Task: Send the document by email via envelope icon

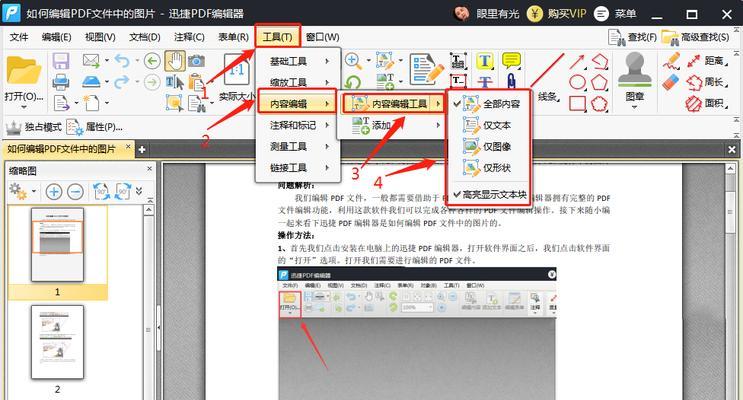Action: (x=91, y=61)
